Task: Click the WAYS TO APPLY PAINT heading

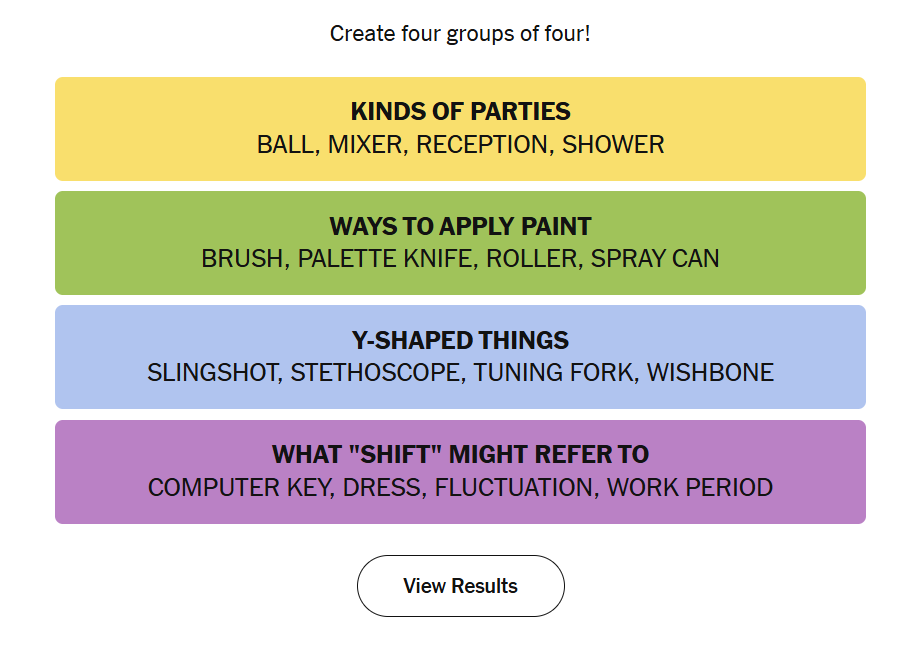Action: [x=460, y=226]
